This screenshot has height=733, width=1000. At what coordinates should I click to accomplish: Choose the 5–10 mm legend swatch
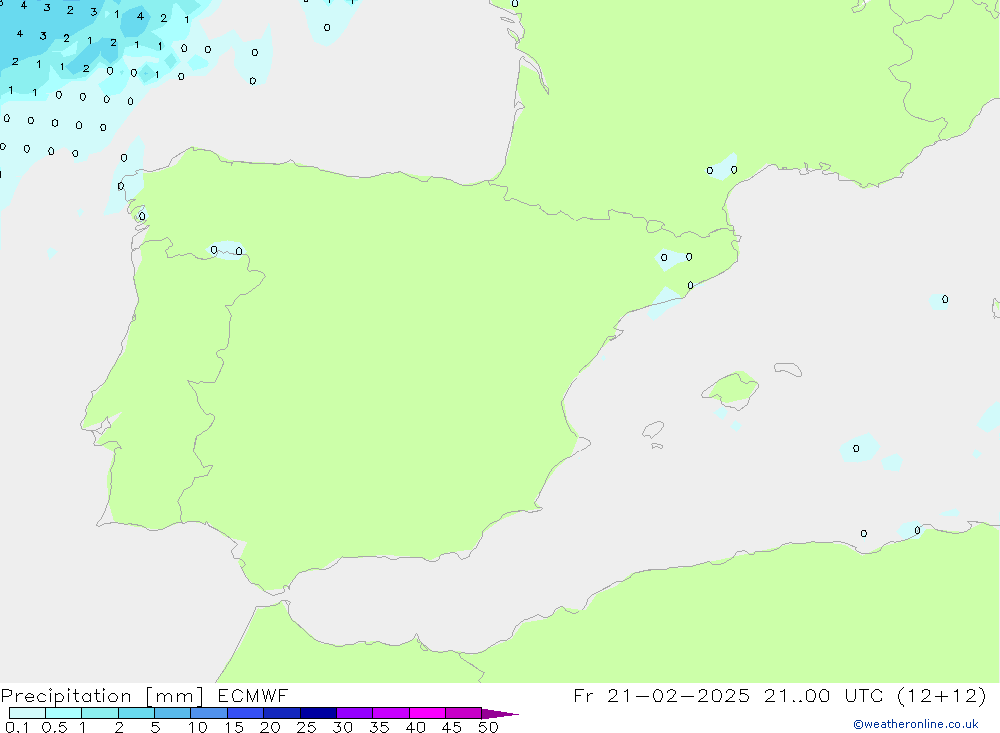click(173, 713)
